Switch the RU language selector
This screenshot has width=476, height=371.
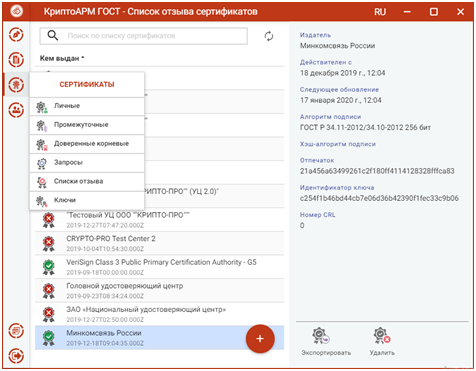click(380, 12)
